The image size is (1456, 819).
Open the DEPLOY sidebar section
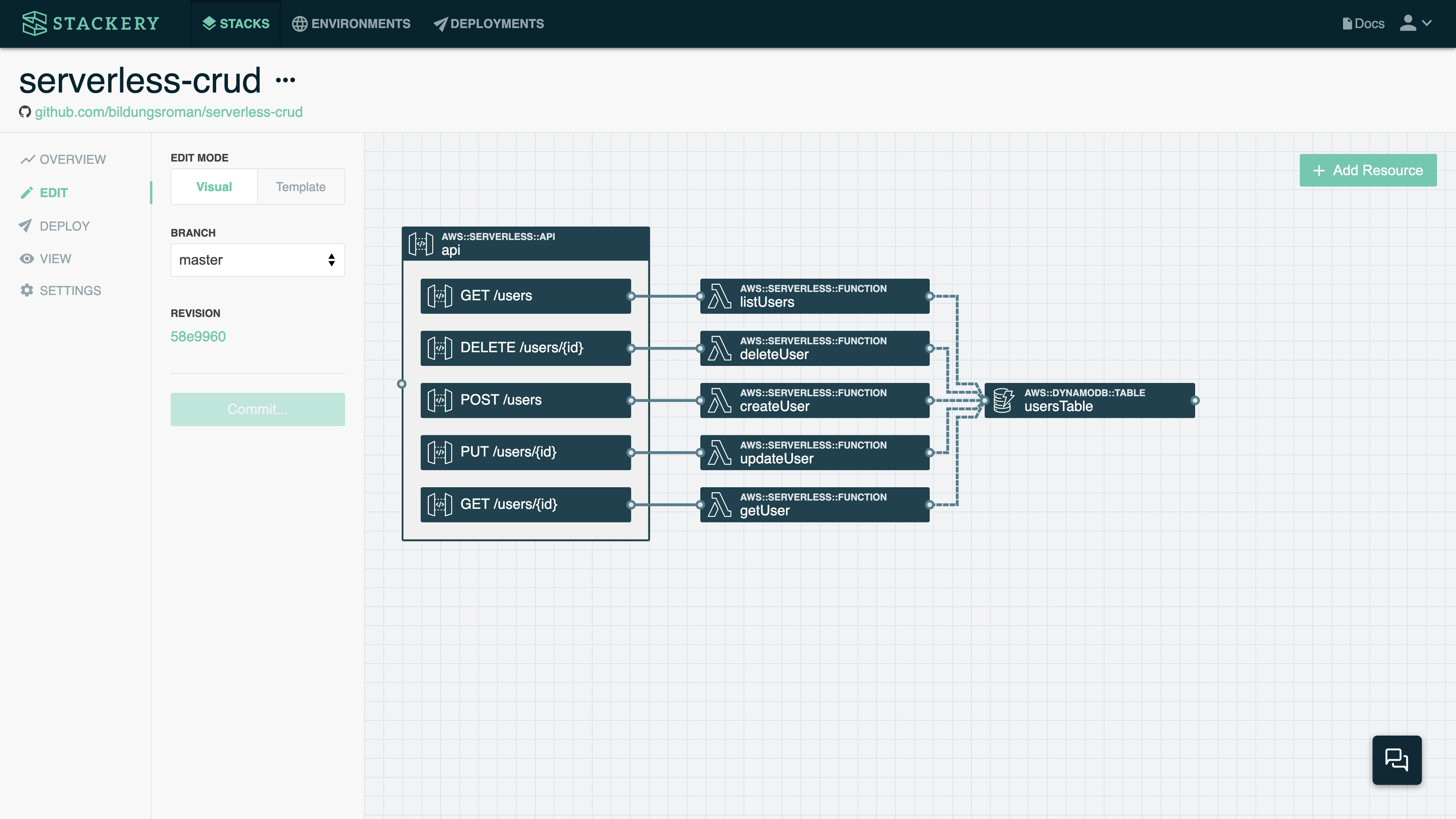[64, 225]
